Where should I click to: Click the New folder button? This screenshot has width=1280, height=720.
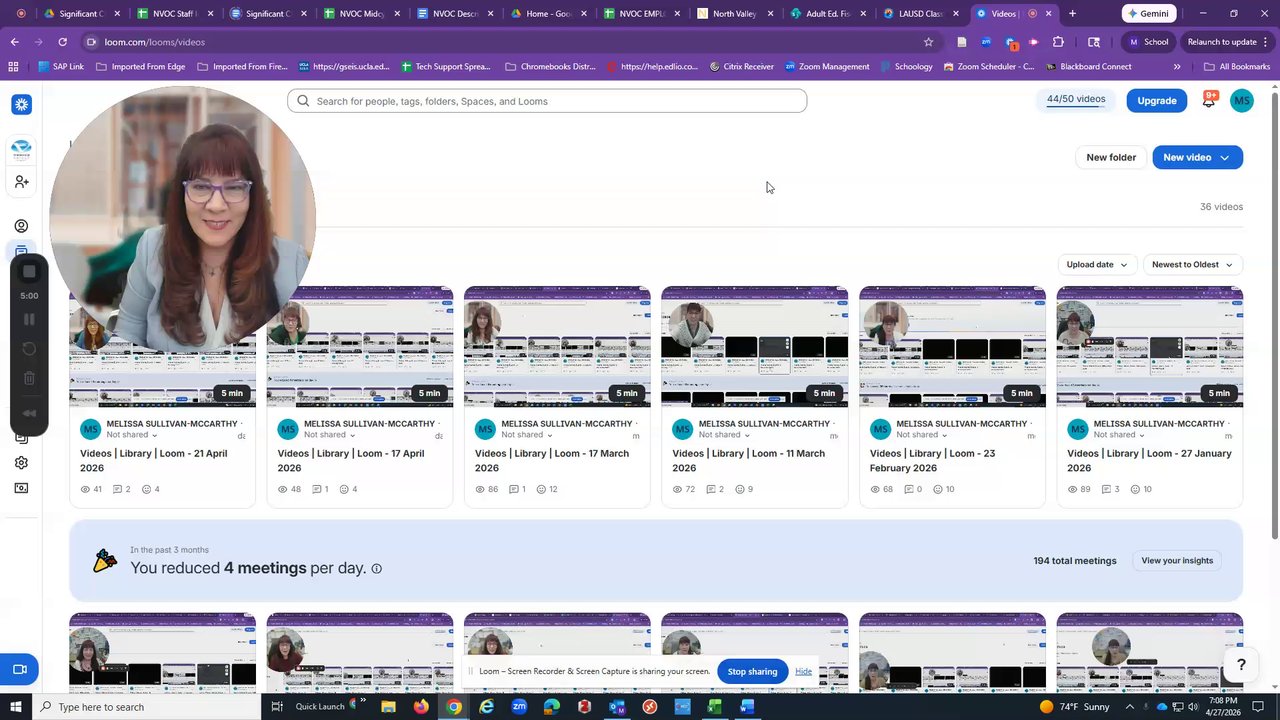pos(1111,157)
